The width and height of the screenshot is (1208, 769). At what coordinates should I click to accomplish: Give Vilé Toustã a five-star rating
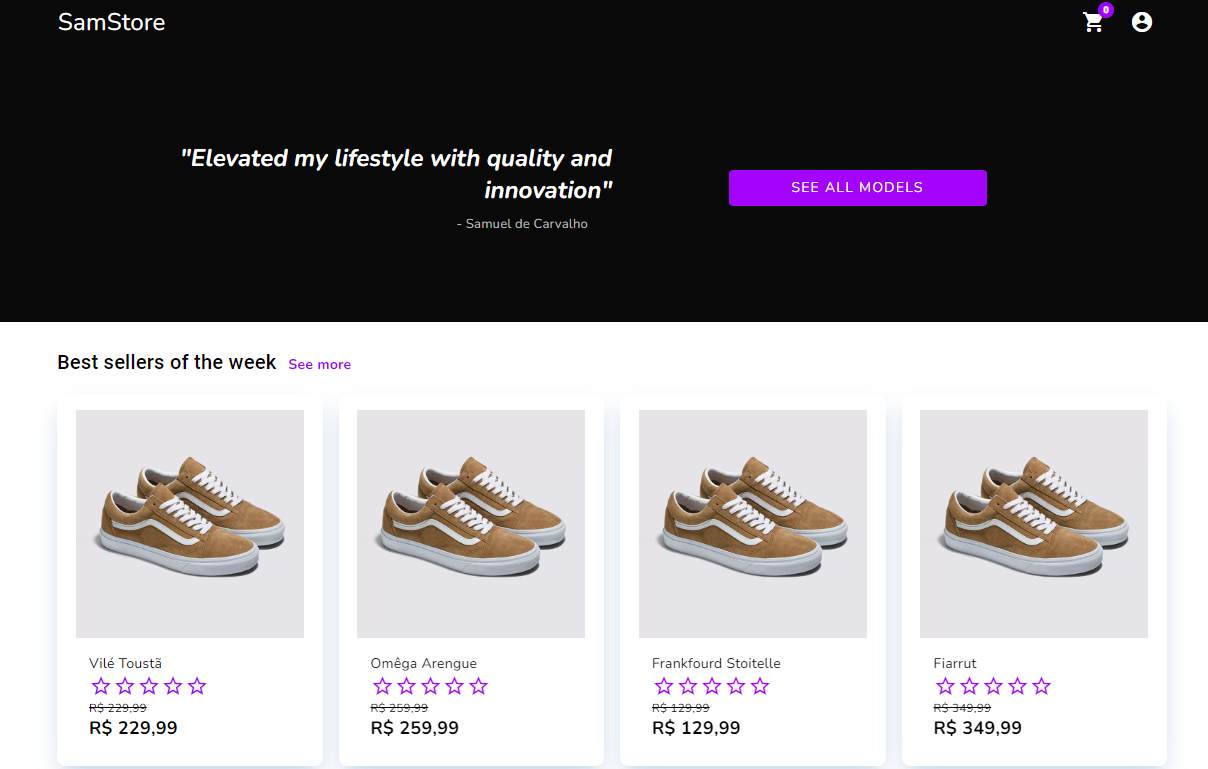tap(197, 686)
